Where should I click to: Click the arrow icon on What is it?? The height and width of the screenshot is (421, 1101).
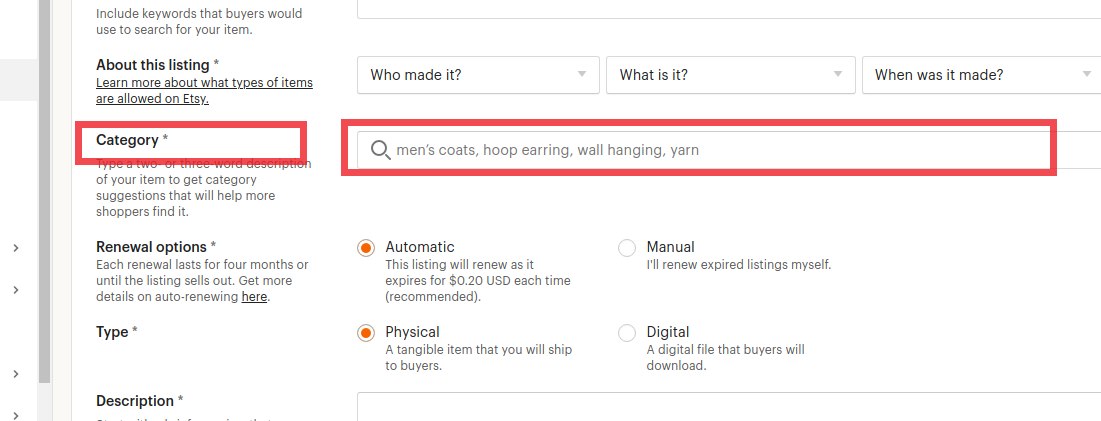click(x=837, y=74)
